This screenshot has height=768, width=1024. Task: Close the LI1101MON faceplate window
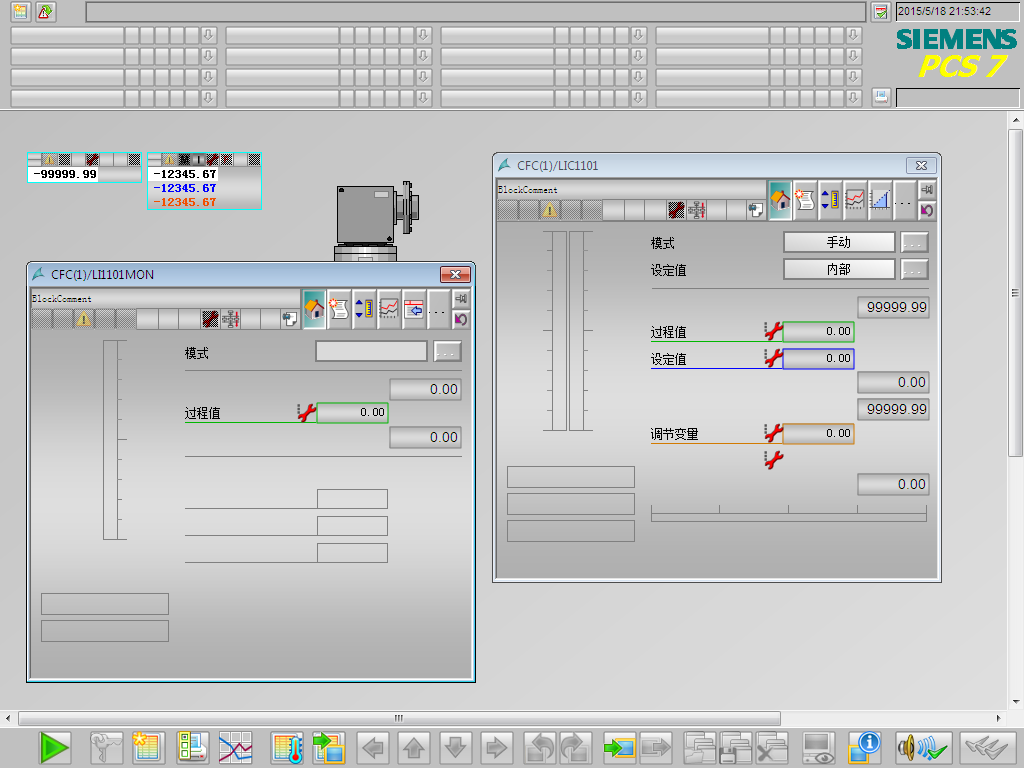pyautogui.click(x=455, y=274)
